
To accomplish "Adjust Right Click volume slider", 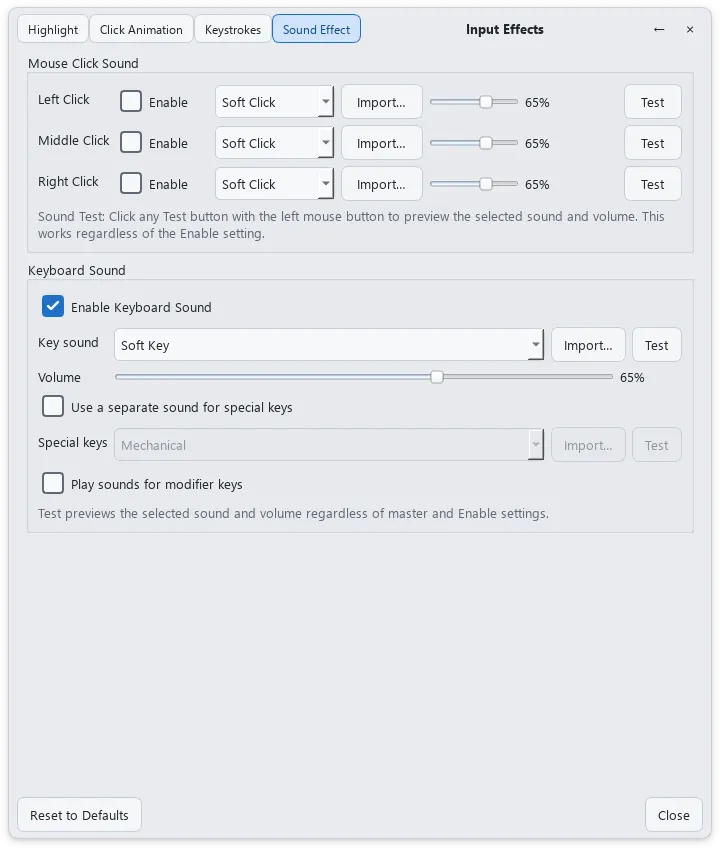I will [474, 184].
